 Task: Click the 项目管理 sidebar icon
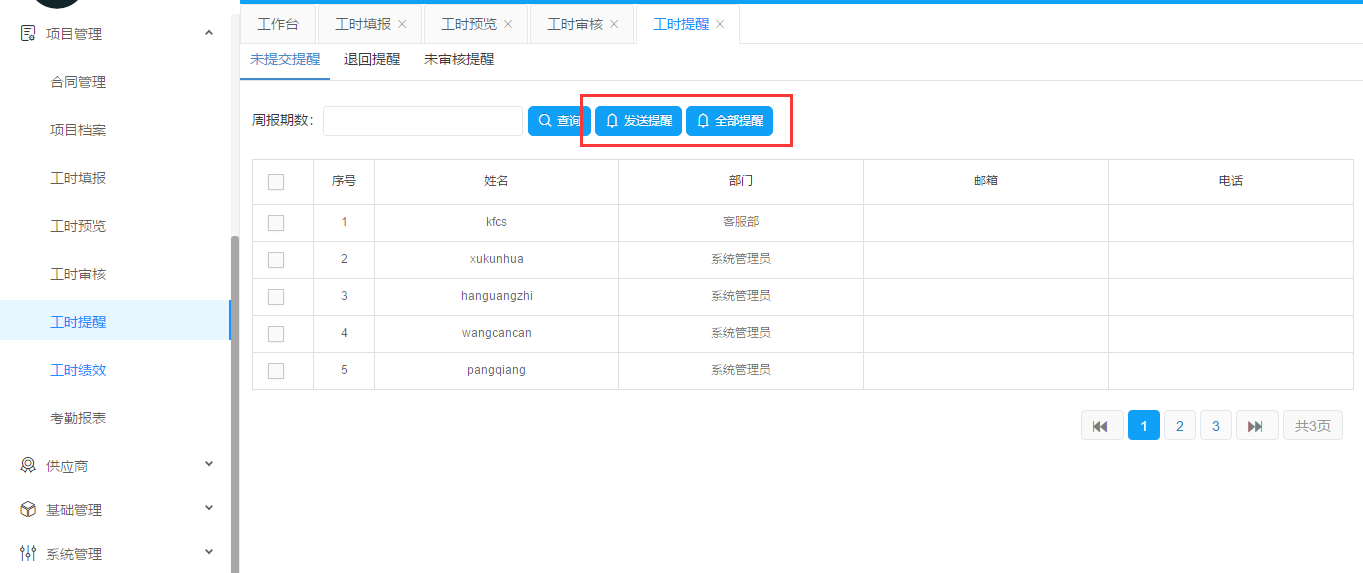[x=28, y=34]
